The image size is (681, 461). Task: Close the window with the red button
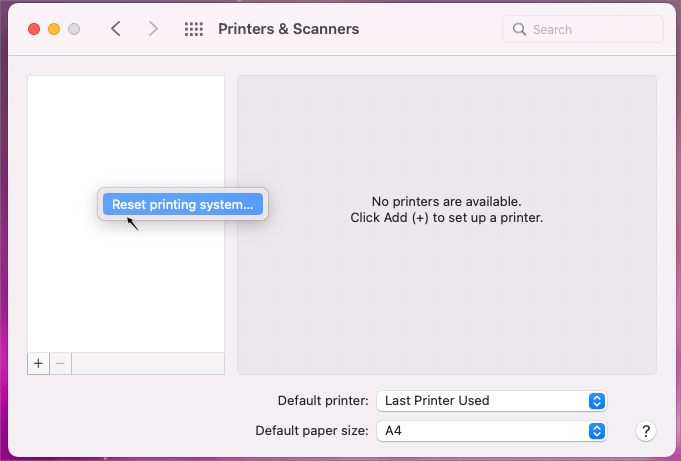[x=34, y=29]
